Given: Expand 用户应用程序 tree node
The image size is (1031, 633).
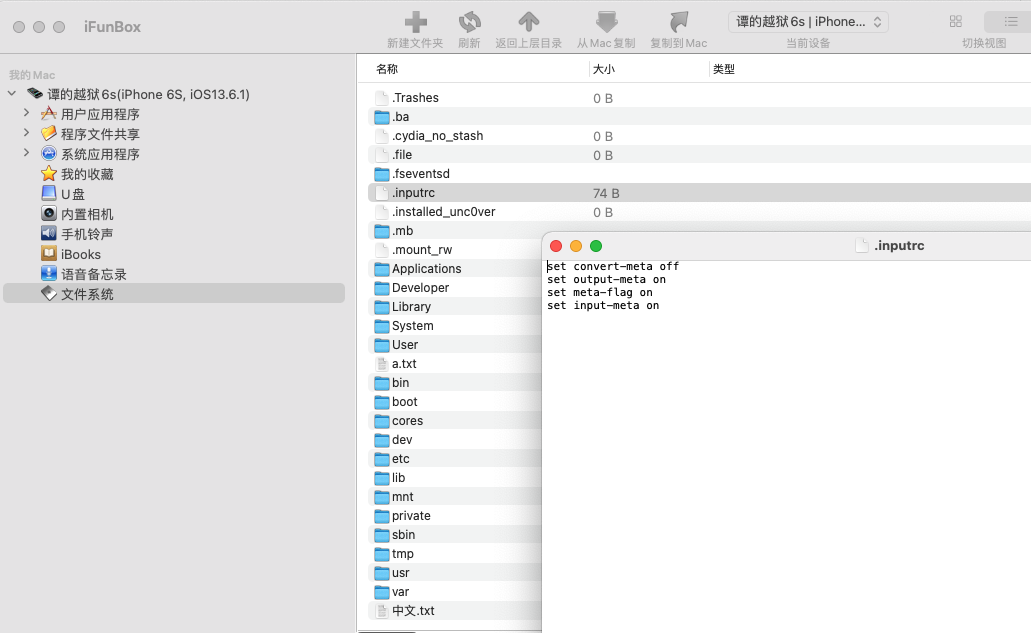Looking at the screenshot, I should point(26,113).
